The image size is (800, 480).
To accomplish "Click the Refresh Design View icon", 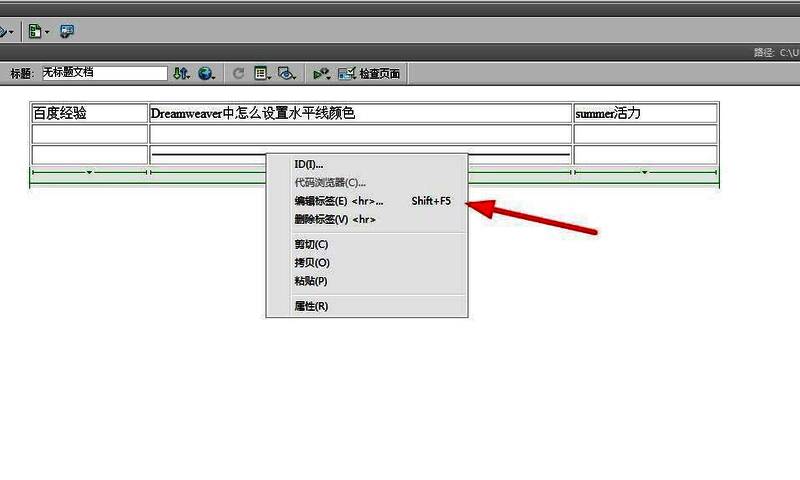I will coord(239,73).
